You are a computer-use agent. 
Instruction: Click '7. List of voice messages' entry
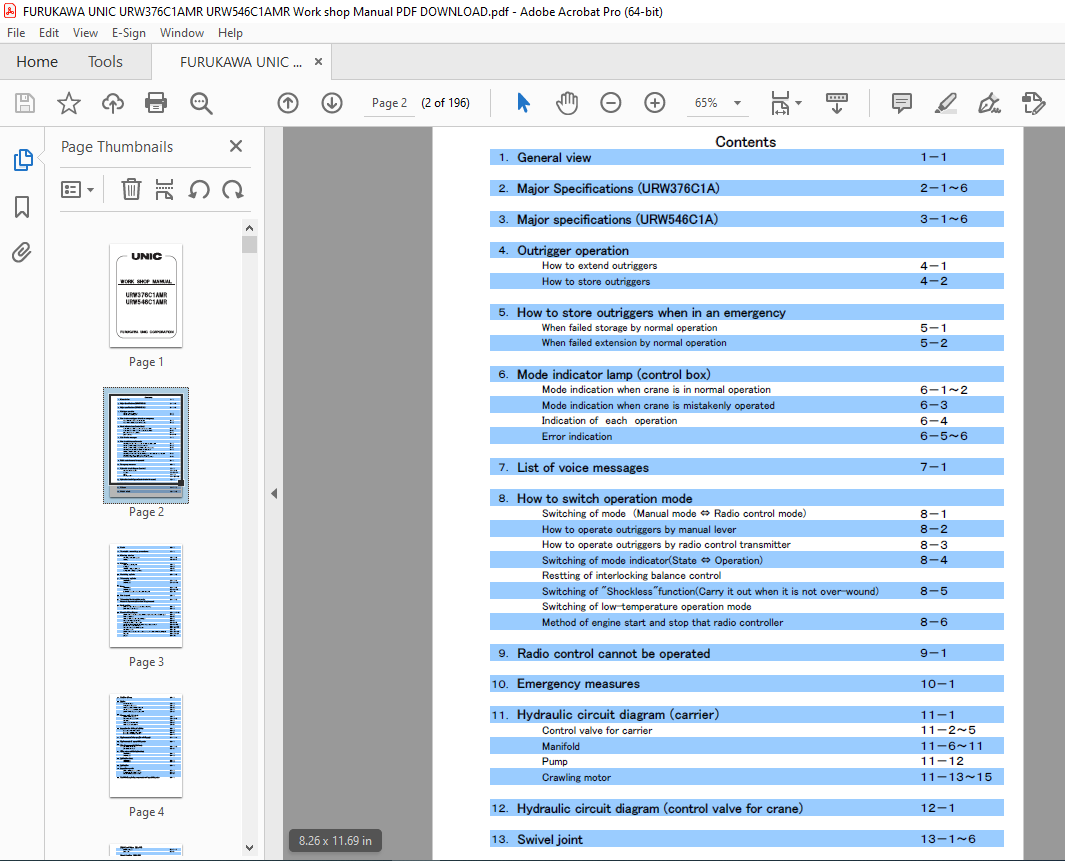click(746, 467)
